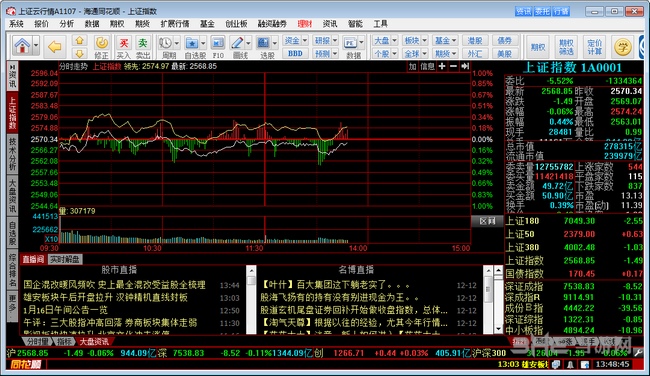The height and width of the screenshot is (376, 650).
Task: Click the BBD toolbar button
Action: [295, 53]
